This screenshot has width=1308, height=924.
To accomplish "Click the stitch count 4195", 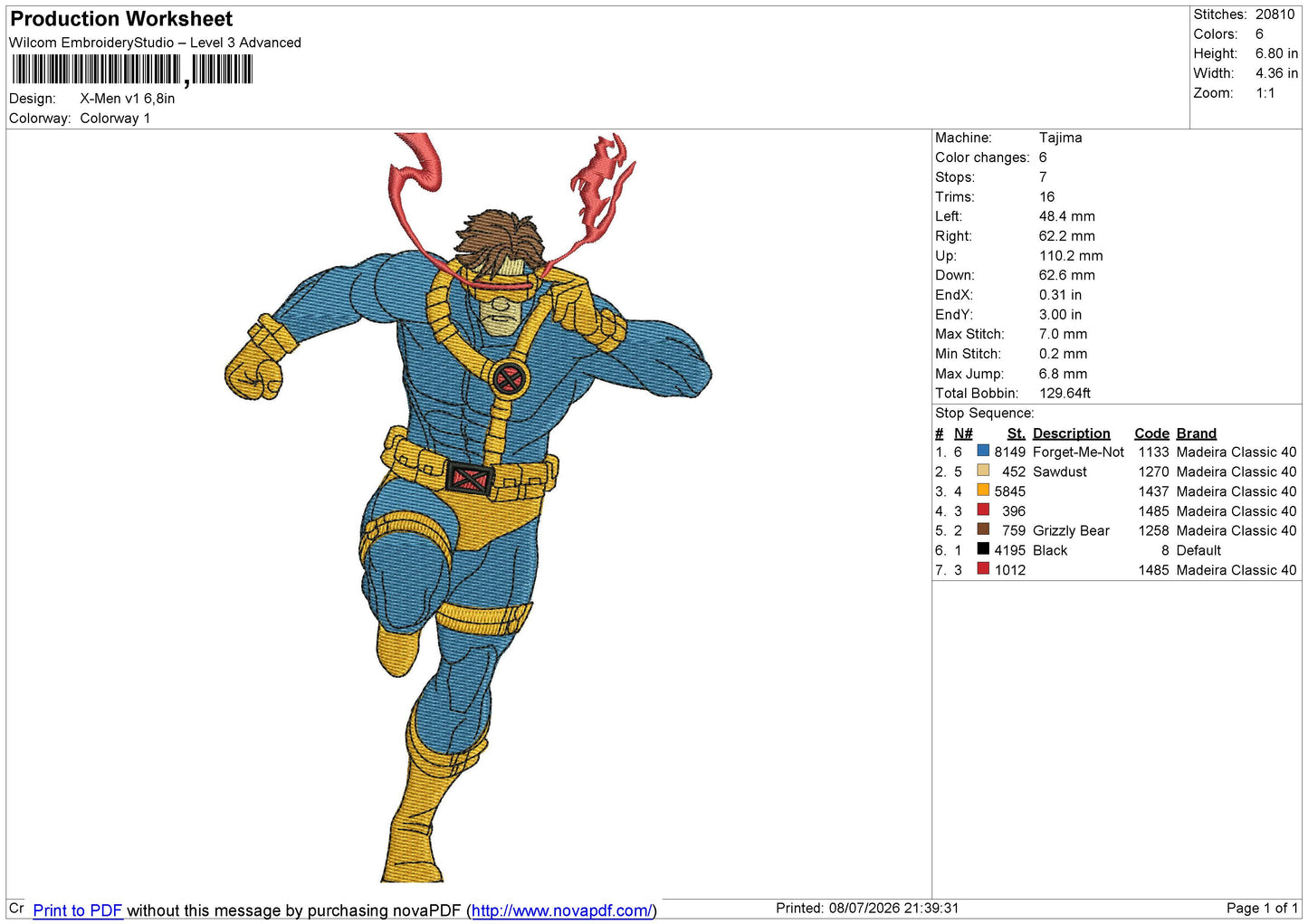I will (x=1010, y=551).
